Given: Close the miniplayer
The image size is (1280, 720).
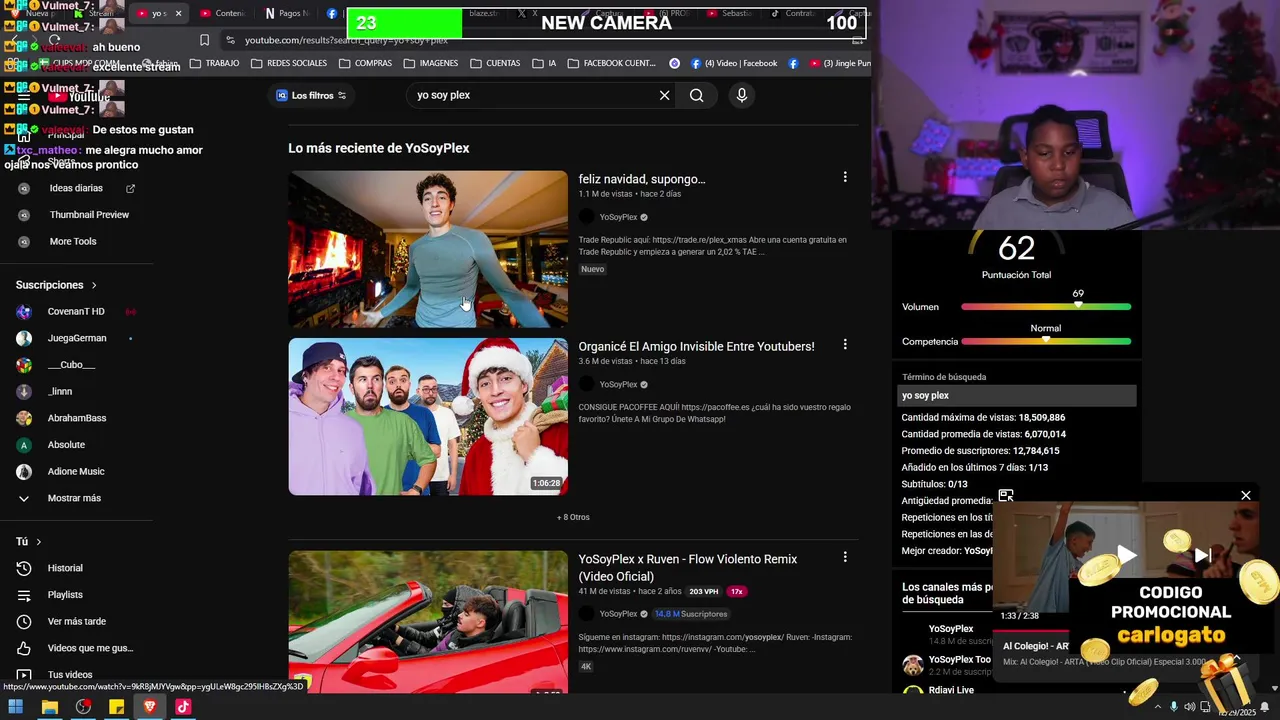Looking at the screenshot, I should click(x=1246, y=495).
